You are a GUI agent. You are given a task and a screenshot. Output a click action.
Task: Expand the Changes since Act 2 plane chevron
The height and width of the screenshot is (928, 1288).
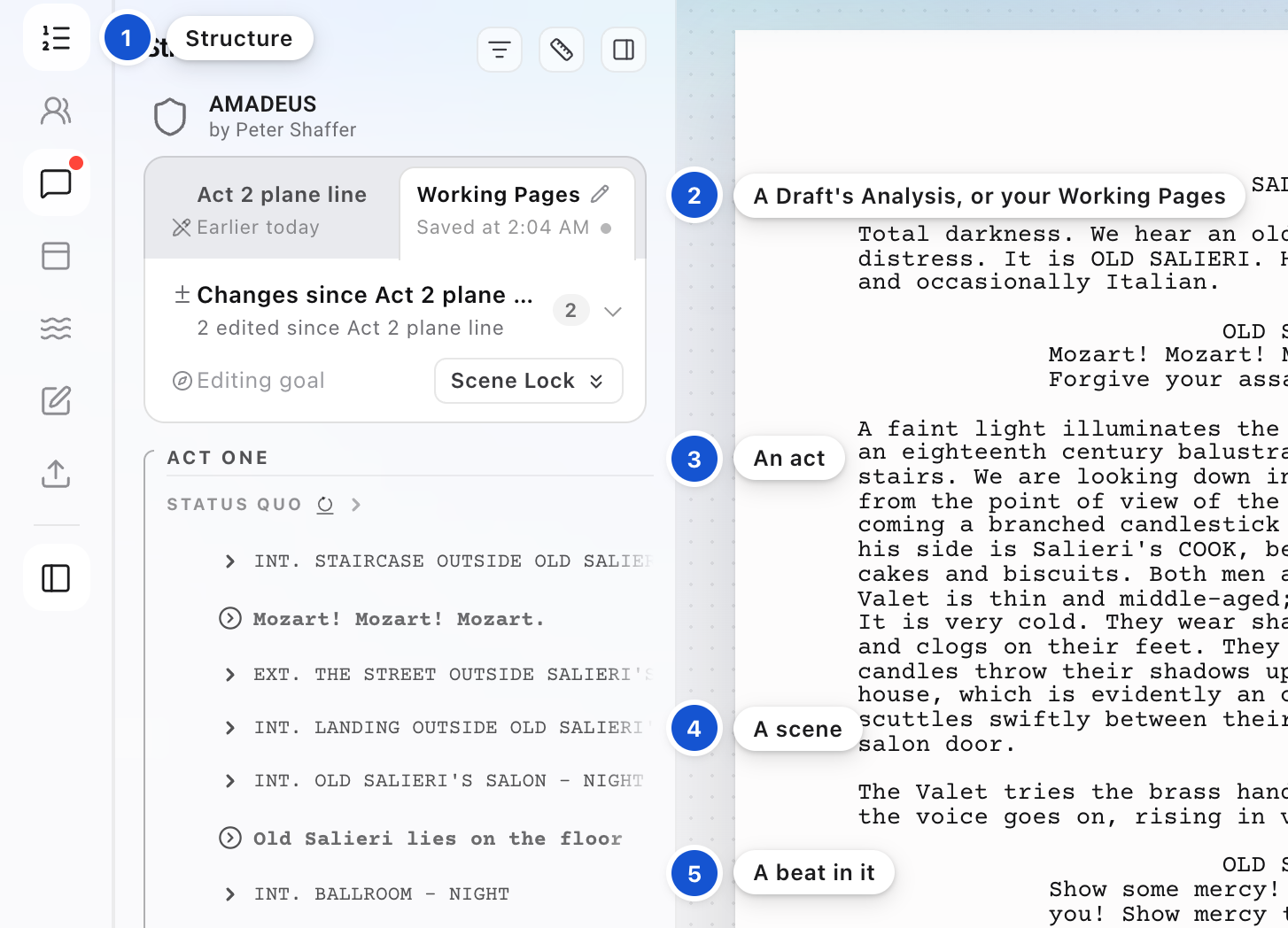(x=613, y=311)
